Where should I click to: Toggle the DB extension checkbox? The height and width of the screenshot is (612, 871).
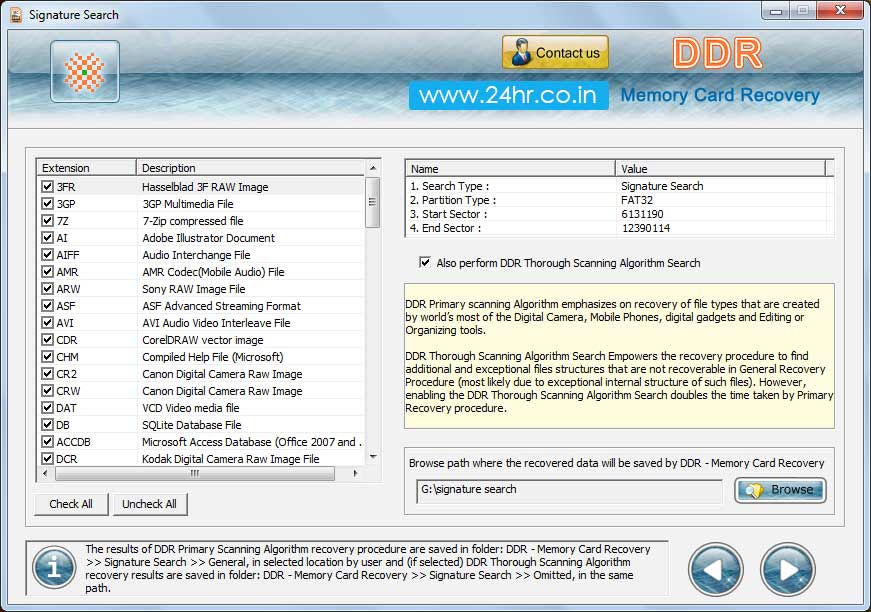(x=47, y=425)
